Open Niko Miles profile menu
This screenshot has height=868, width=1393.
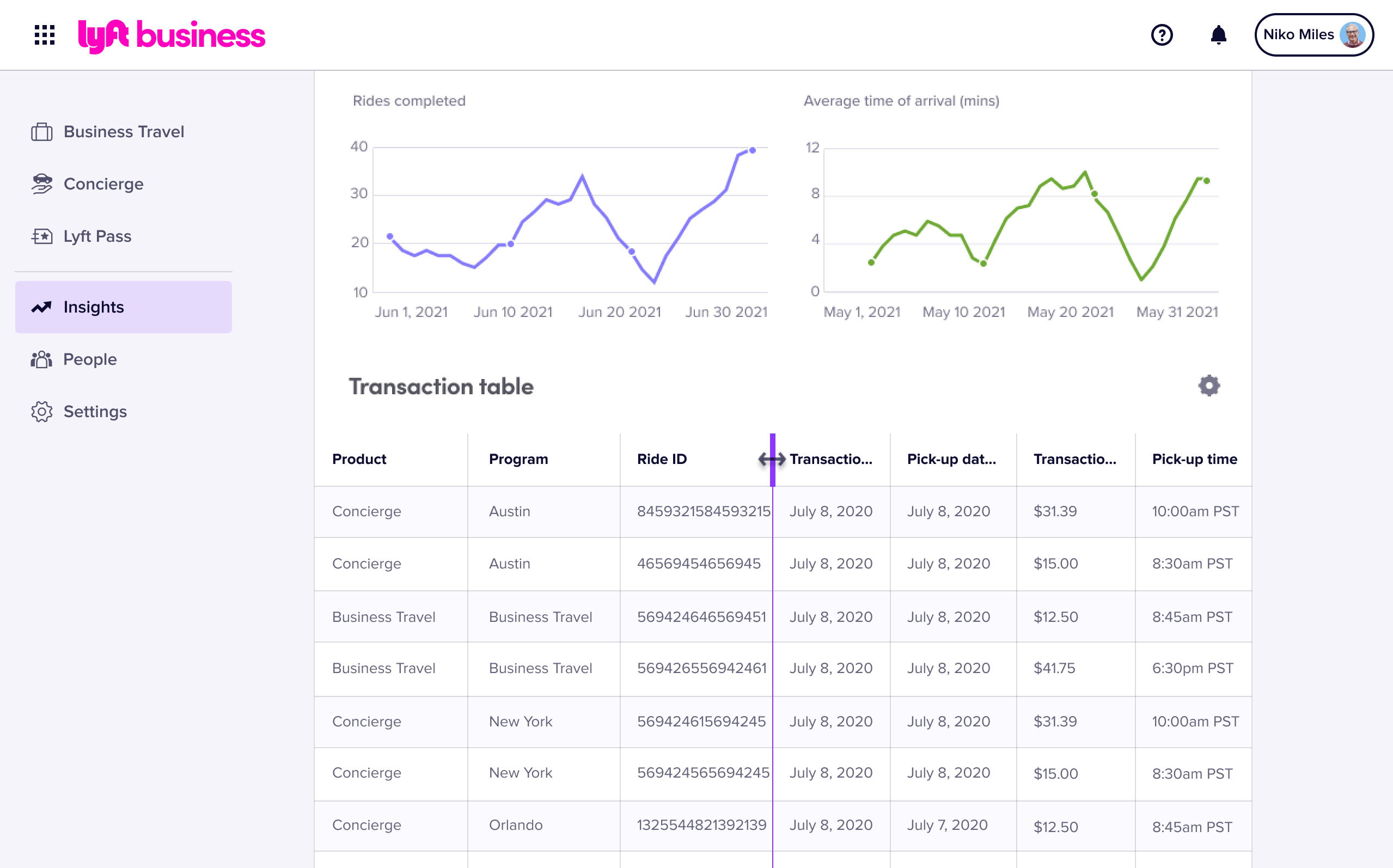(x=1314, y=35)
